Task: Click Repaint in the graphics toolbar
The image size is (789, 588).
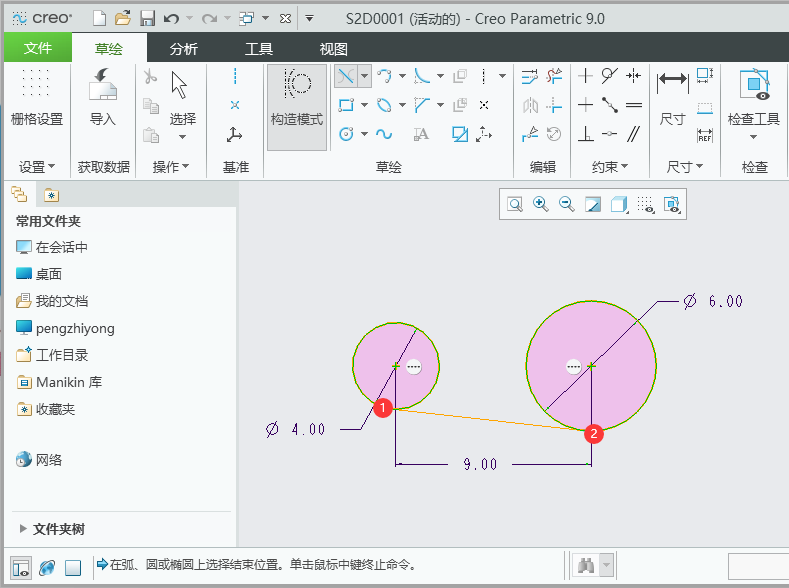Action: click(x=593, y=204)
